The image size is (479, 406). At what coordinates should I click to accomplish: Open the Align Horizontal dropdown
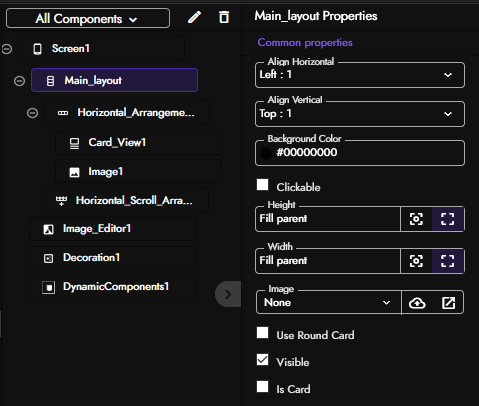[360, 75]
